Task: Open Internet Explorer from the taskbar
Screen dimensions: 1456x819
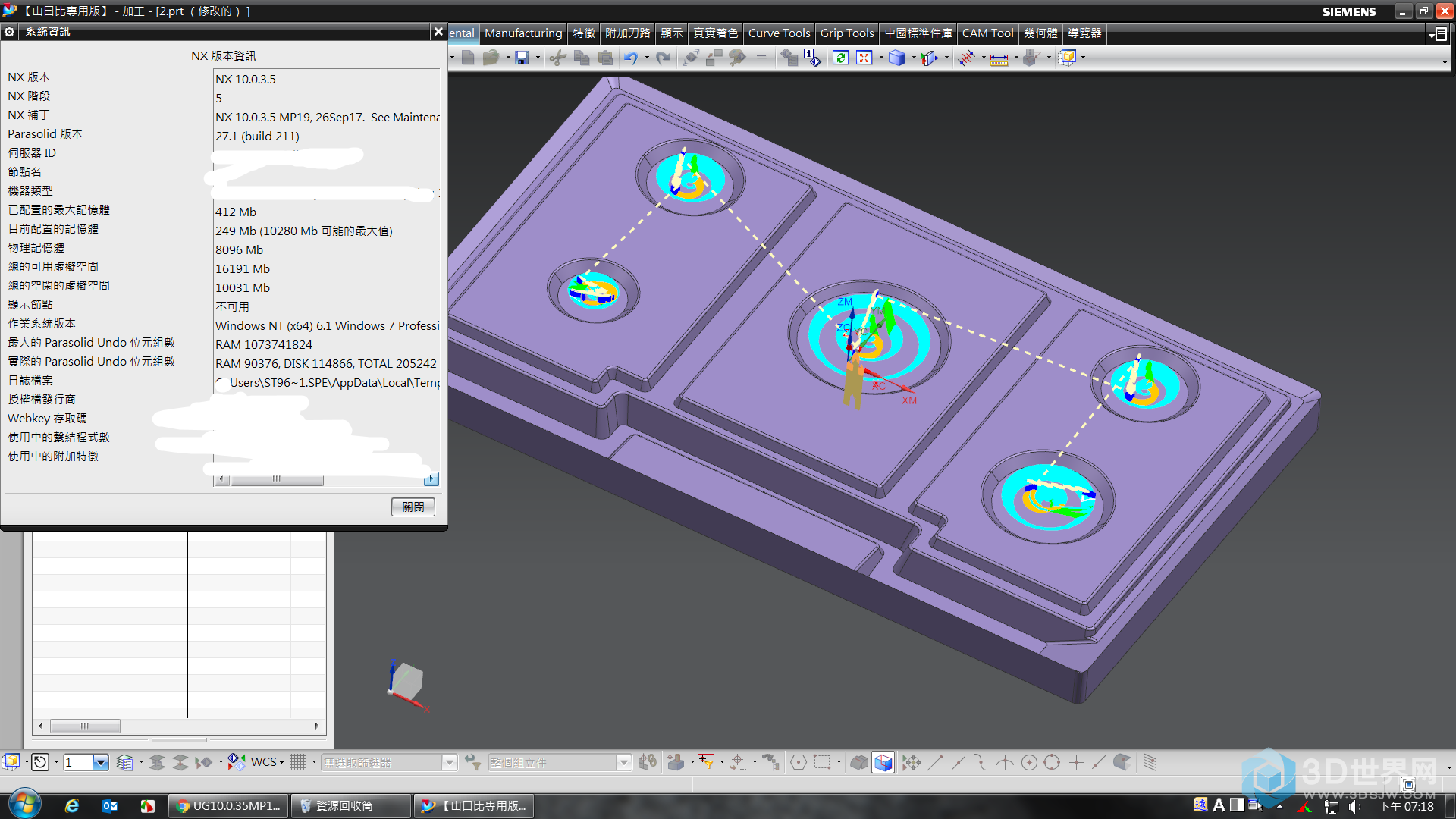Action: (x=72, y=805)
